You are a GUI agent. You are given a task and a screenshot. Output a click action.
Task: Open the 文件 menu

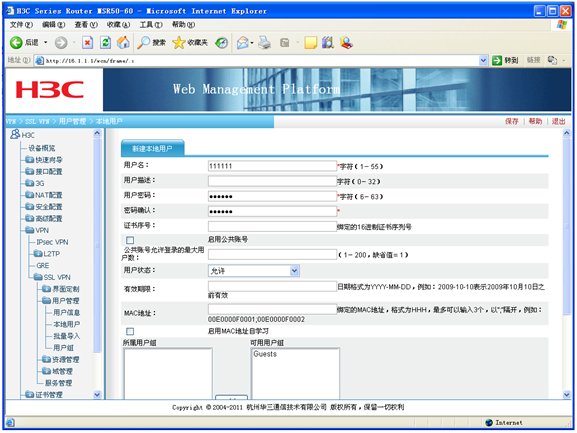(x=21, y=25)
